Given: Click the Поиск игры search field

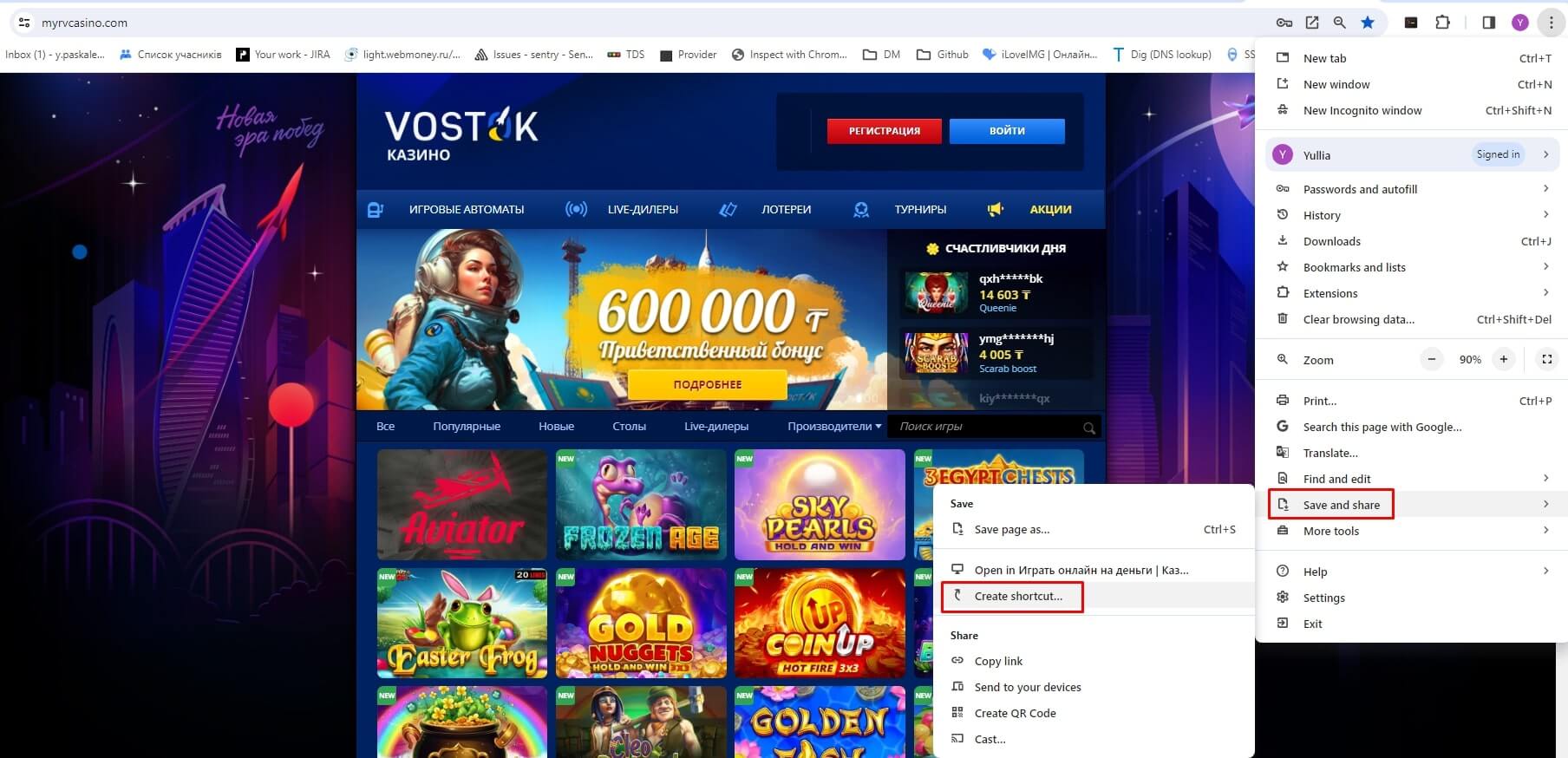Looking at the screenshot, I should pyautogui.click(x=987, y=427).
